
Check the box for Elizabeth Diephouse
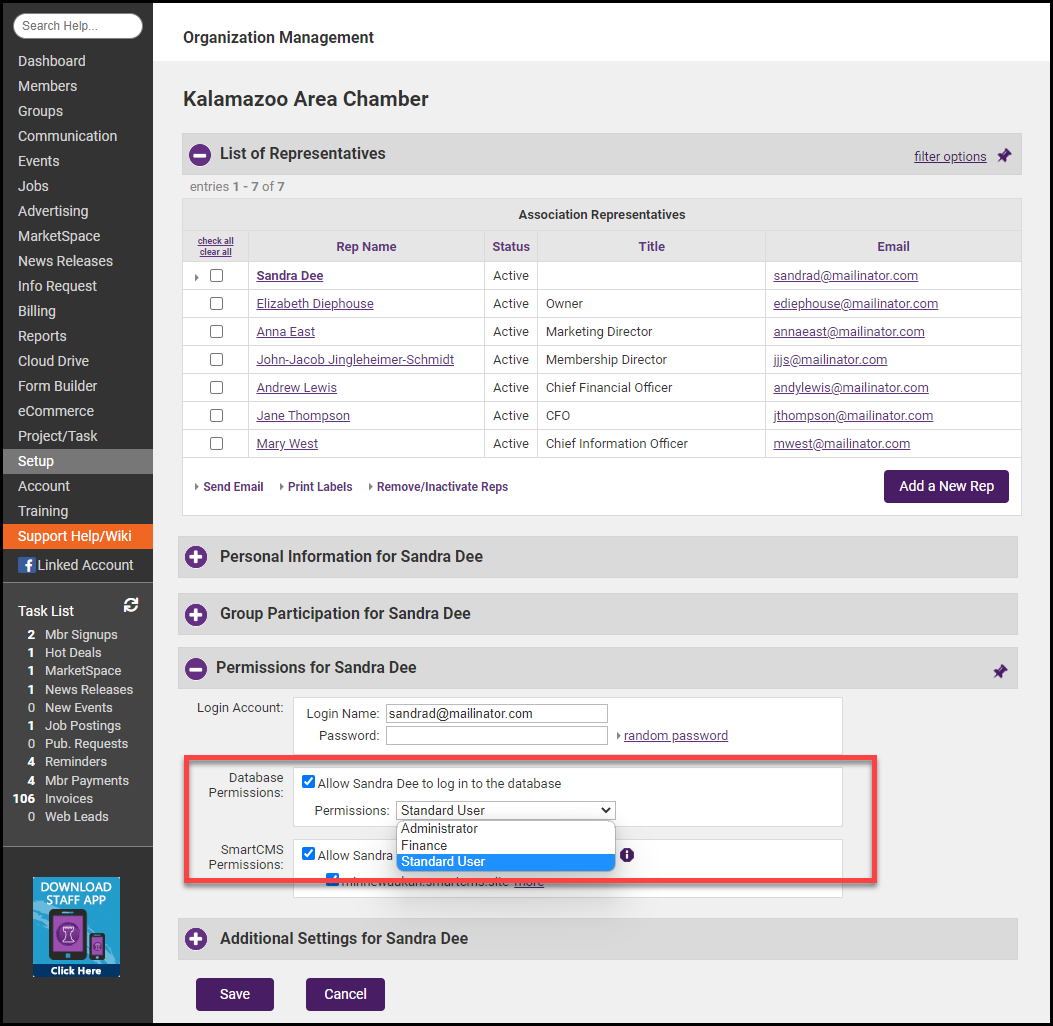tap(216, 304)
